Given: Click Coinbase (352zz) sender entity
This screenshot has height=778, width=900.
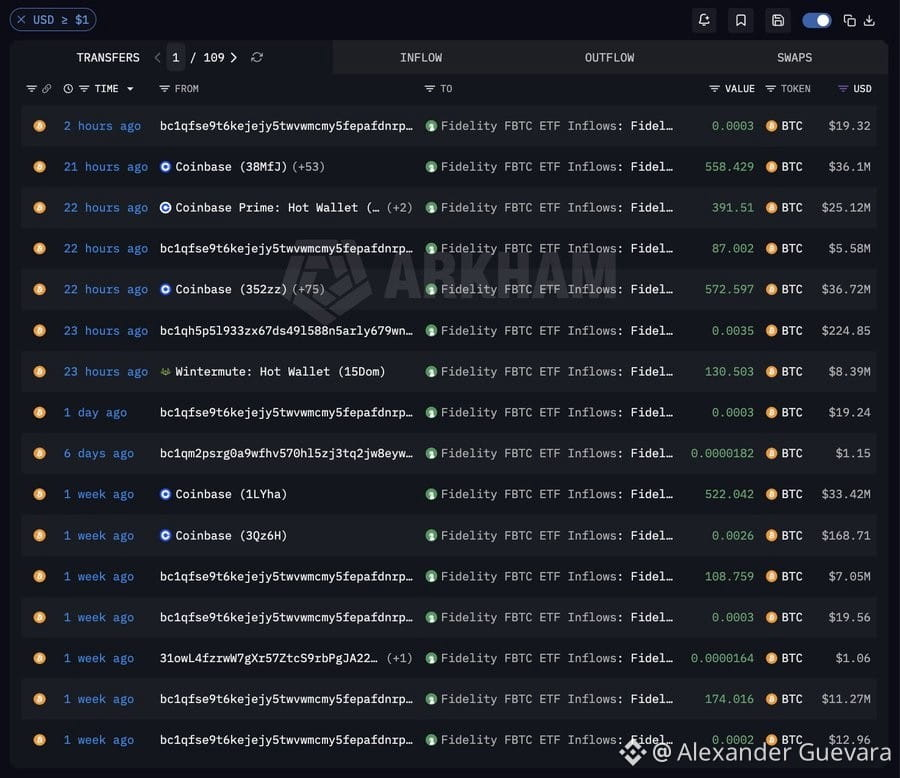Looking at the screenshot, I should [x=231, y=289].
